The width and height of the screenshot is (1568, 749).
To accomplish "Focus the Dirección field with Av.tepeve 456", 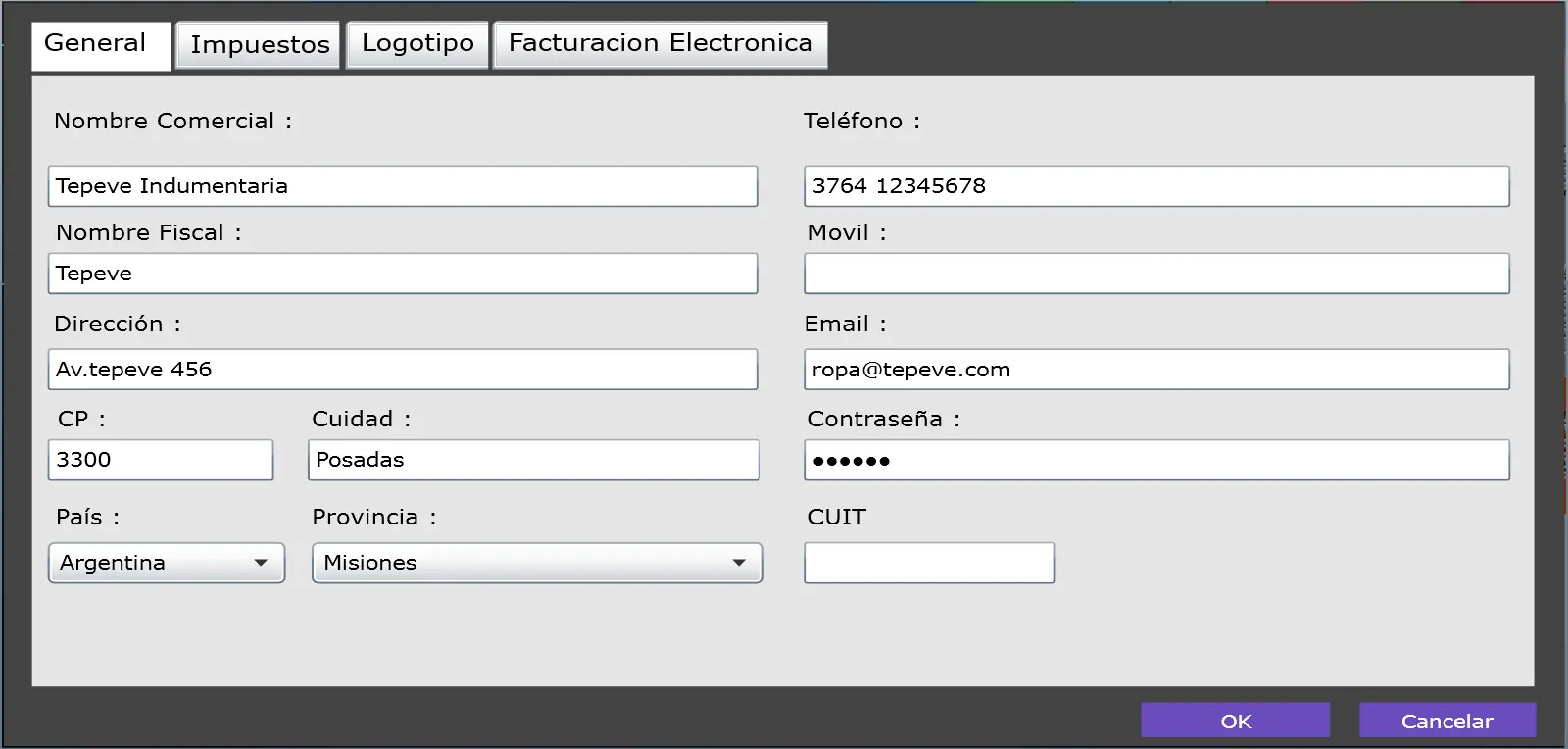I will click(403, 370).
